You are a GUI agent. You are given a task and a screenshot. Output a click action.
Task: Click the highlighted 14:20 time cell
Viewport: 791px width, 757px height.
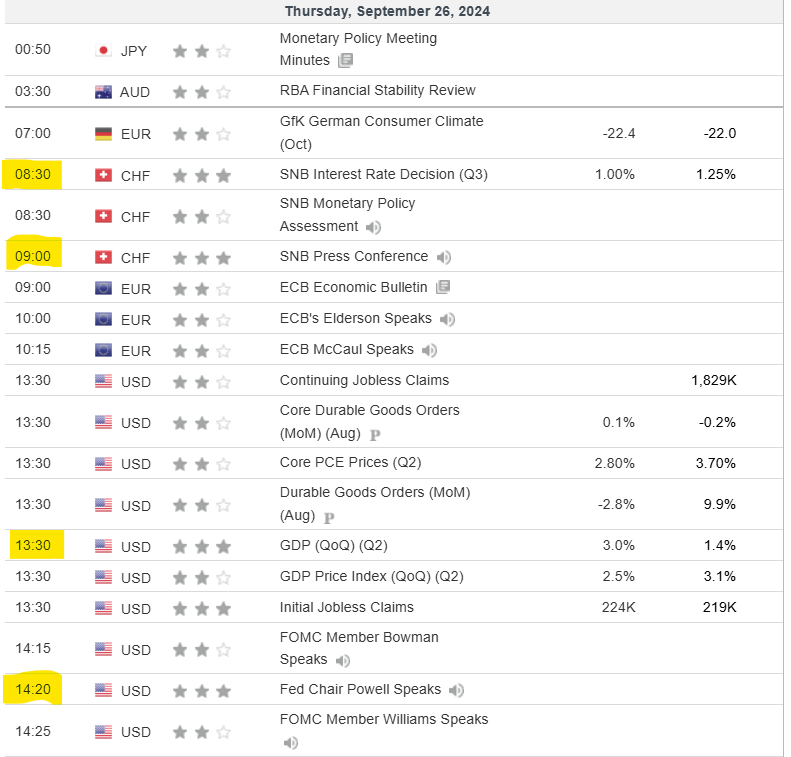[x=33, y=689]
